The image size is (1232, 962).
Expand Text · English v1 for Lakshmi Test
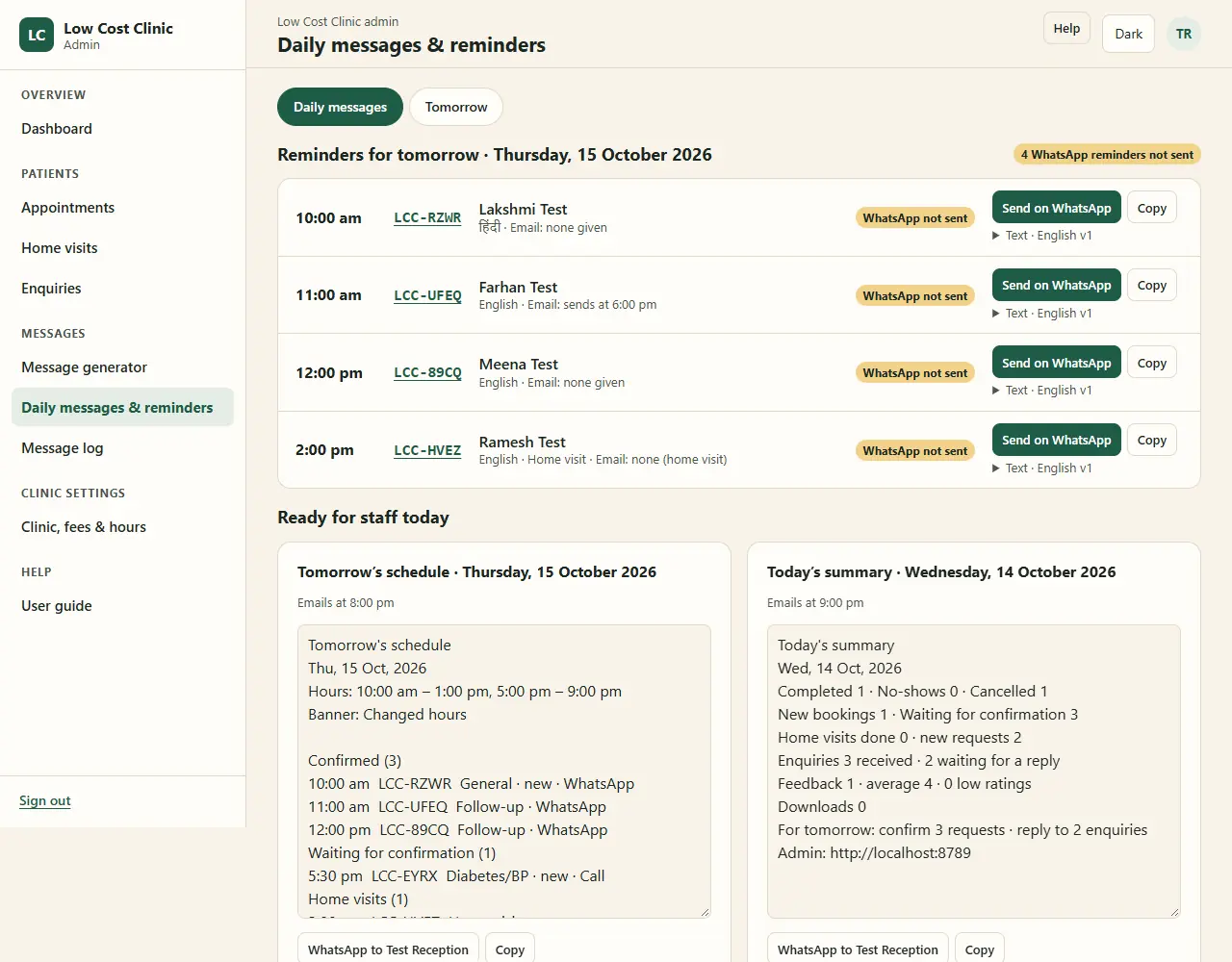click(1042, 236)
